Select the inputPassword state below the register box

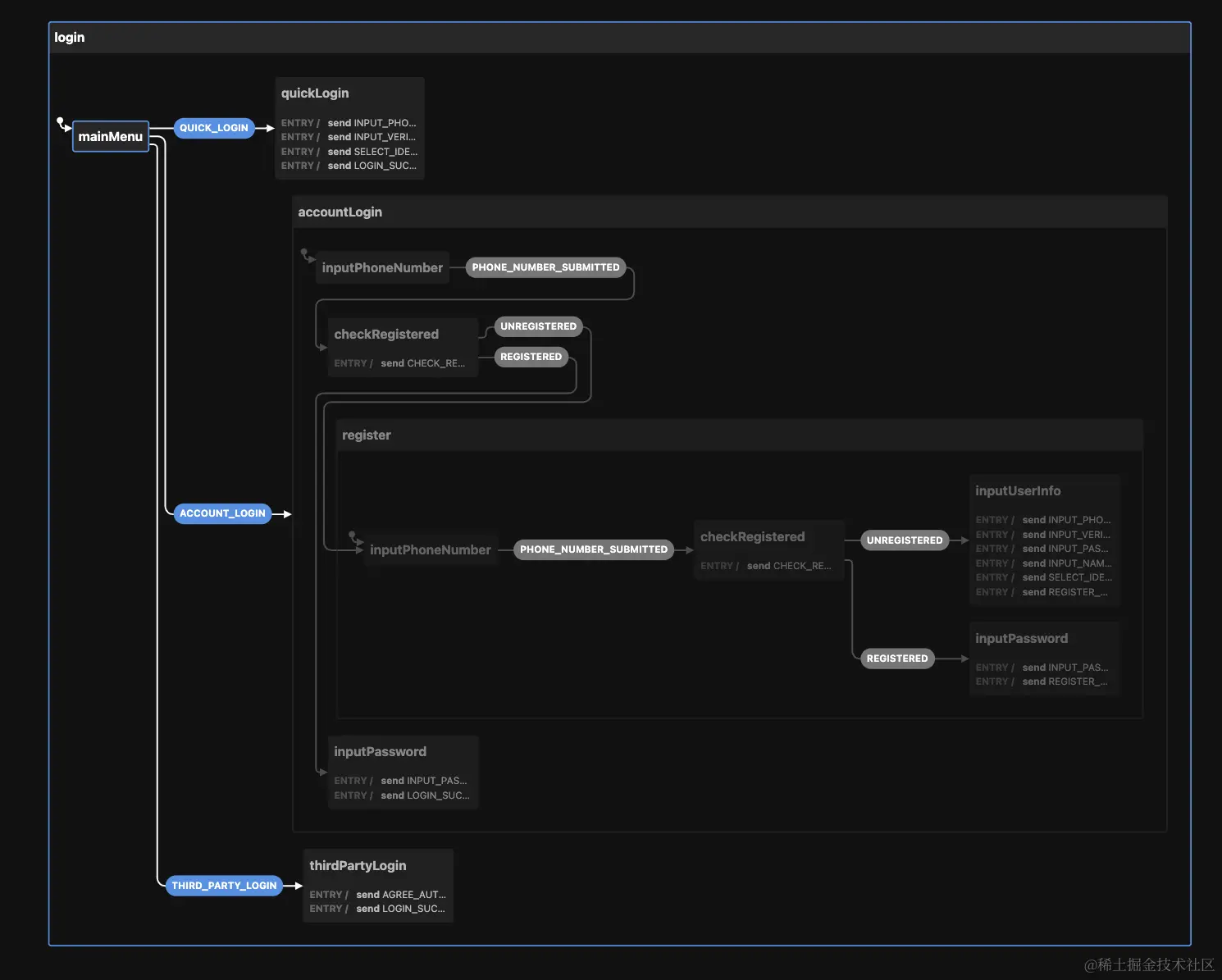click(x=404, y=773)
